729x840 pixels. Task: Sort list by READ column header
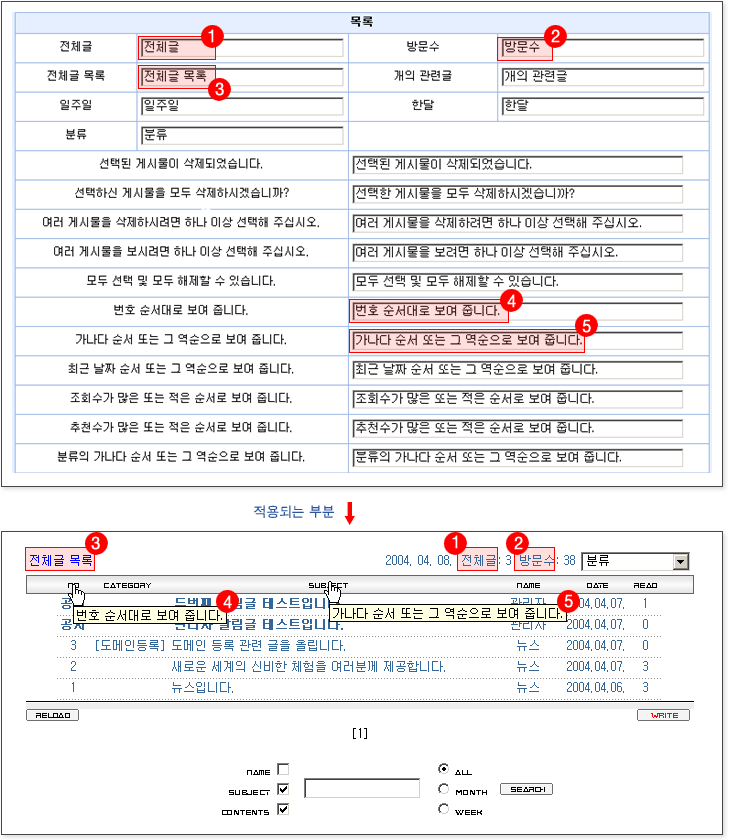tap(645, 585)
